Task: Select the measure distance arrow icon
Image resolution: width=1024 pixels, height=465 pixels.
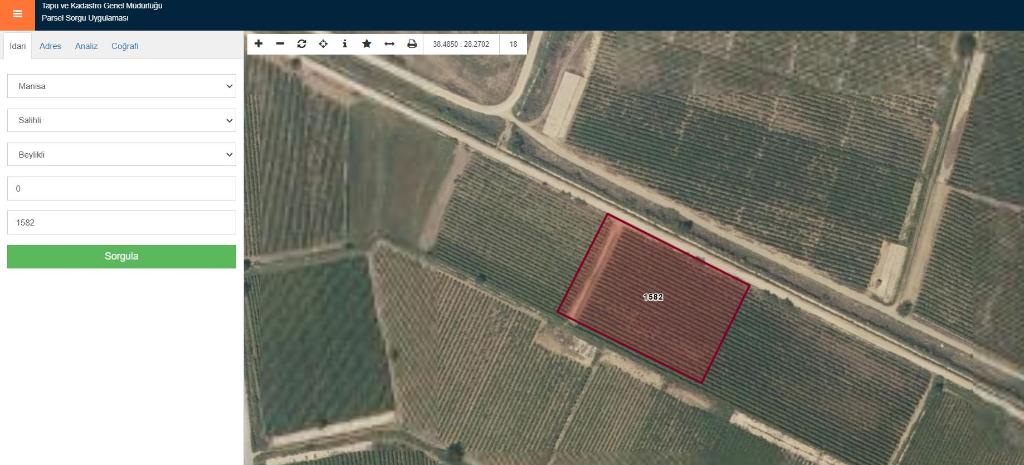Action: (389, 44)
